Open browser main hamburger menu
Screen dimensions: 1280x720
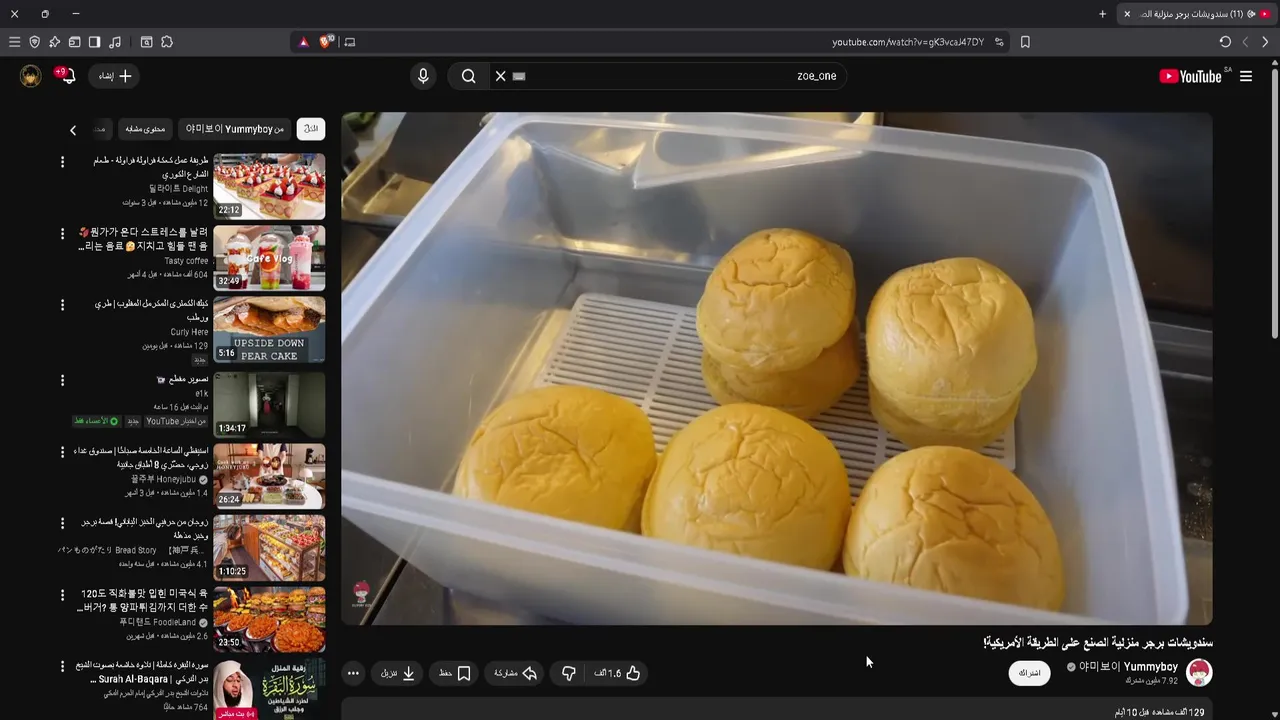[14, 42]
